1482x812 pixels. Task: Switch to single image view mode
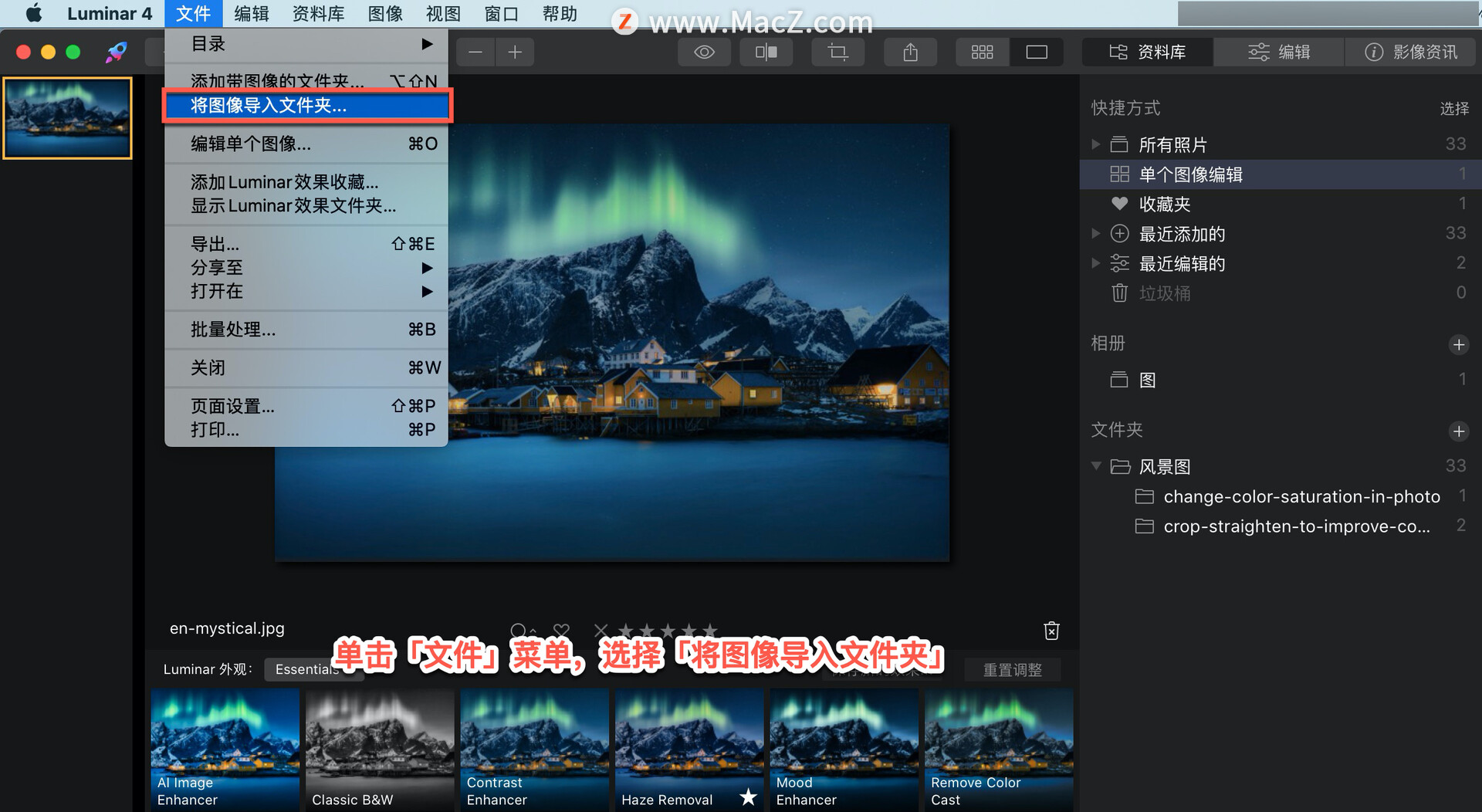tap(1036, 52)
